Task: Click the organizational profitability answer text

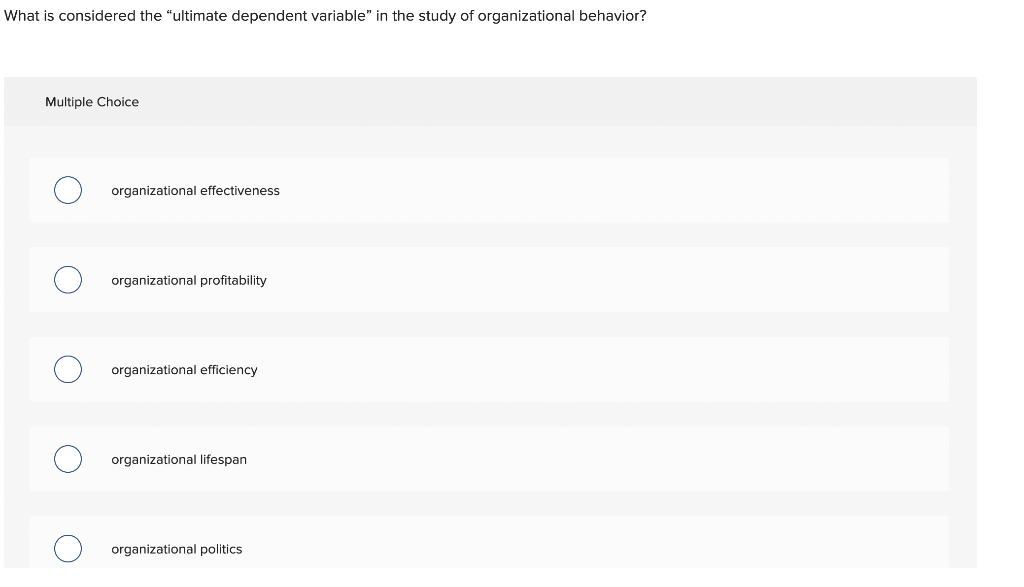Action: coord(188,280)
